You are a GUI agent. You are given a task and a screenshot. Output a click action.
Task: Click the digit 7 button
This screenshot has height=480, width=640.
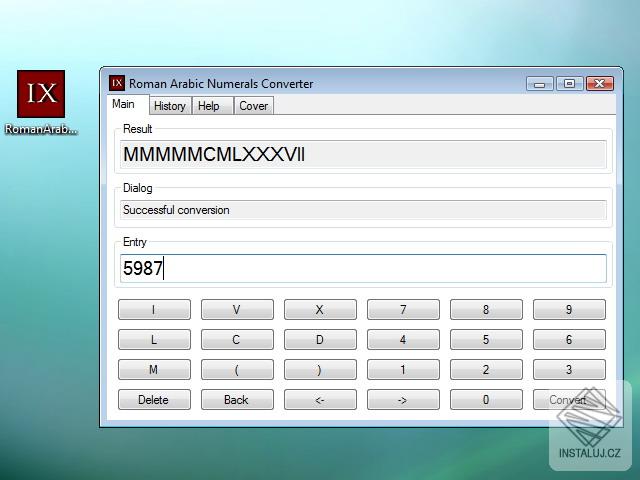point(403,309)
